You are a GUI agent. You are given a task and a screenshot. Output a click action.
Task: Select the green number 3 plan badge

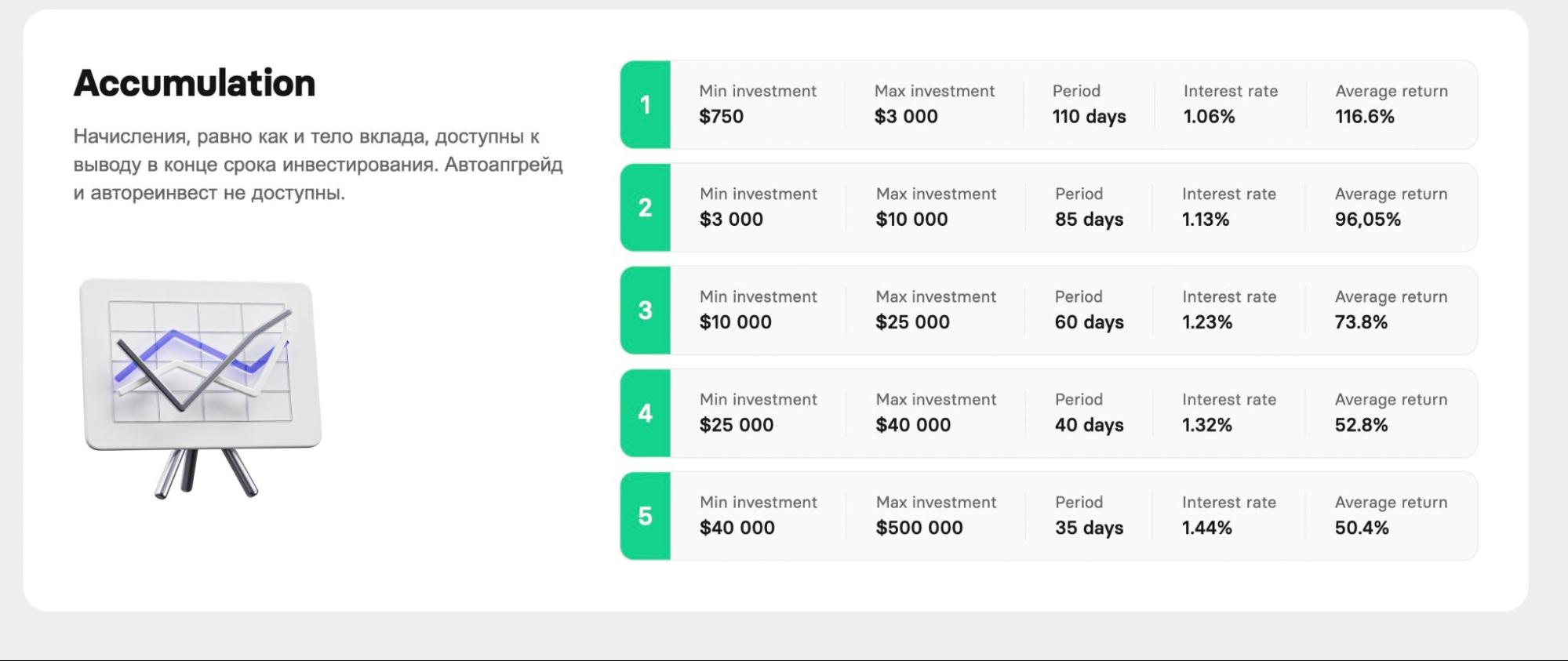[x=645, y=311]
